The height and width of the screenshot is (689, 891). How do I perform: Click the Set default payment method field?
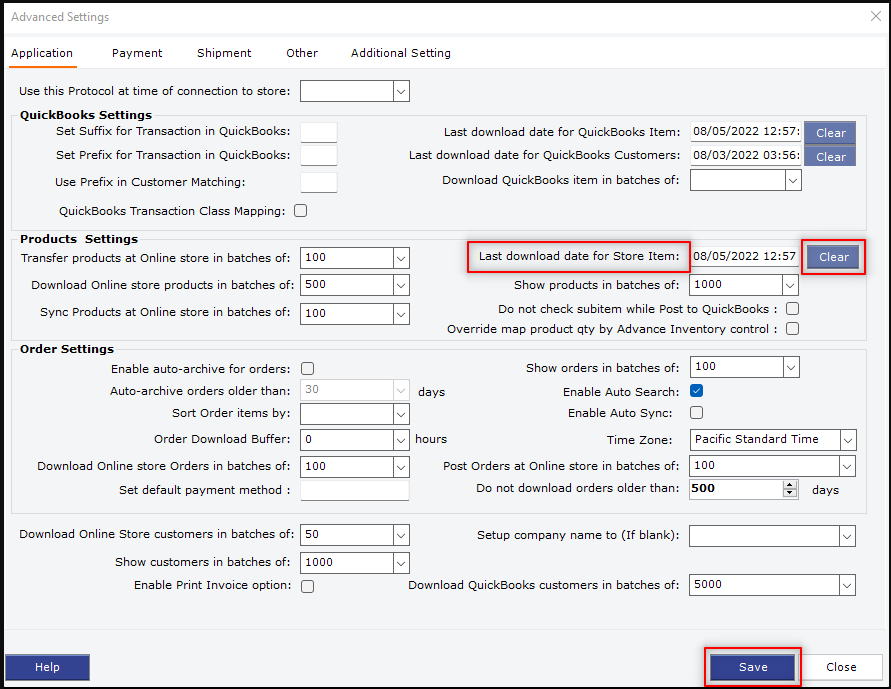354,491
